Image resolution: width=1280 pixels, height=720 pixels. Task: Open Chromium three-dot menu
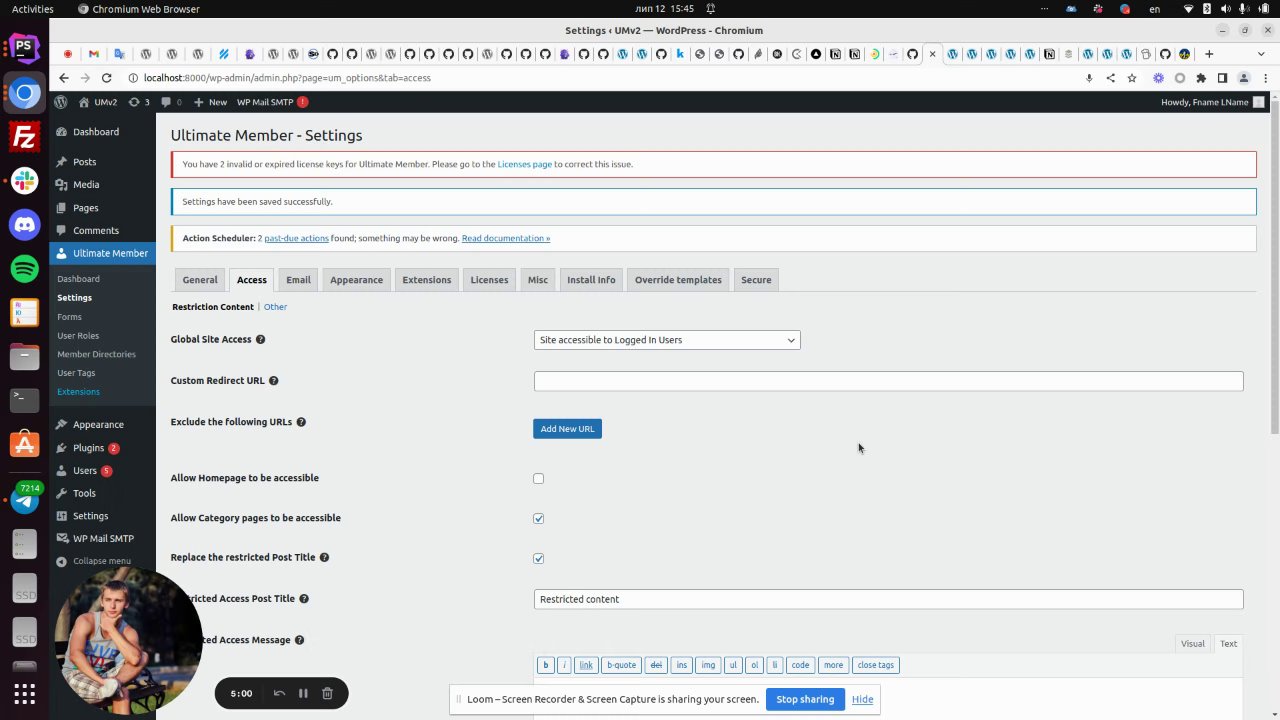1264,78
